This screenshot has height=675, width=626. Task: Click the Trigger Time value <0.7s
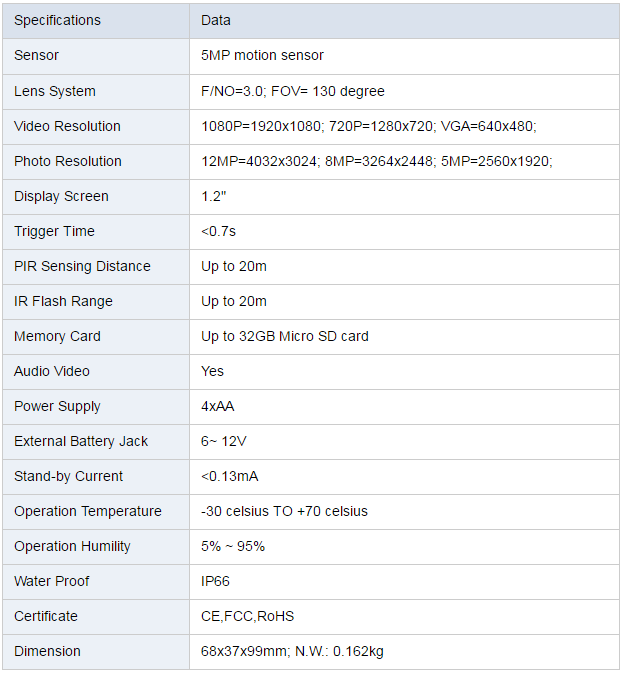click(218, 231)
